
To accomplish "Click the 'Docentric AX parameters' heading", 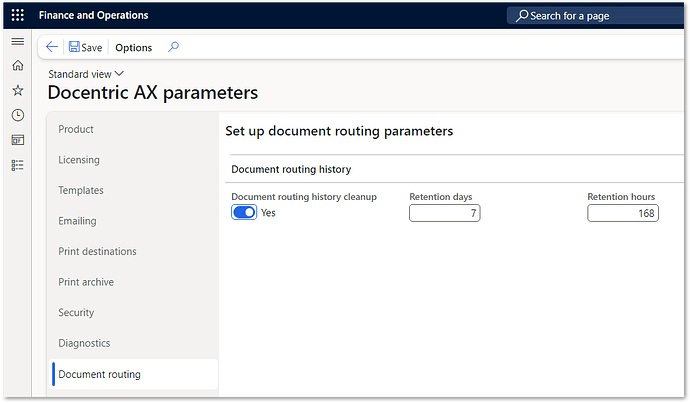I will (x=153, y=93).
